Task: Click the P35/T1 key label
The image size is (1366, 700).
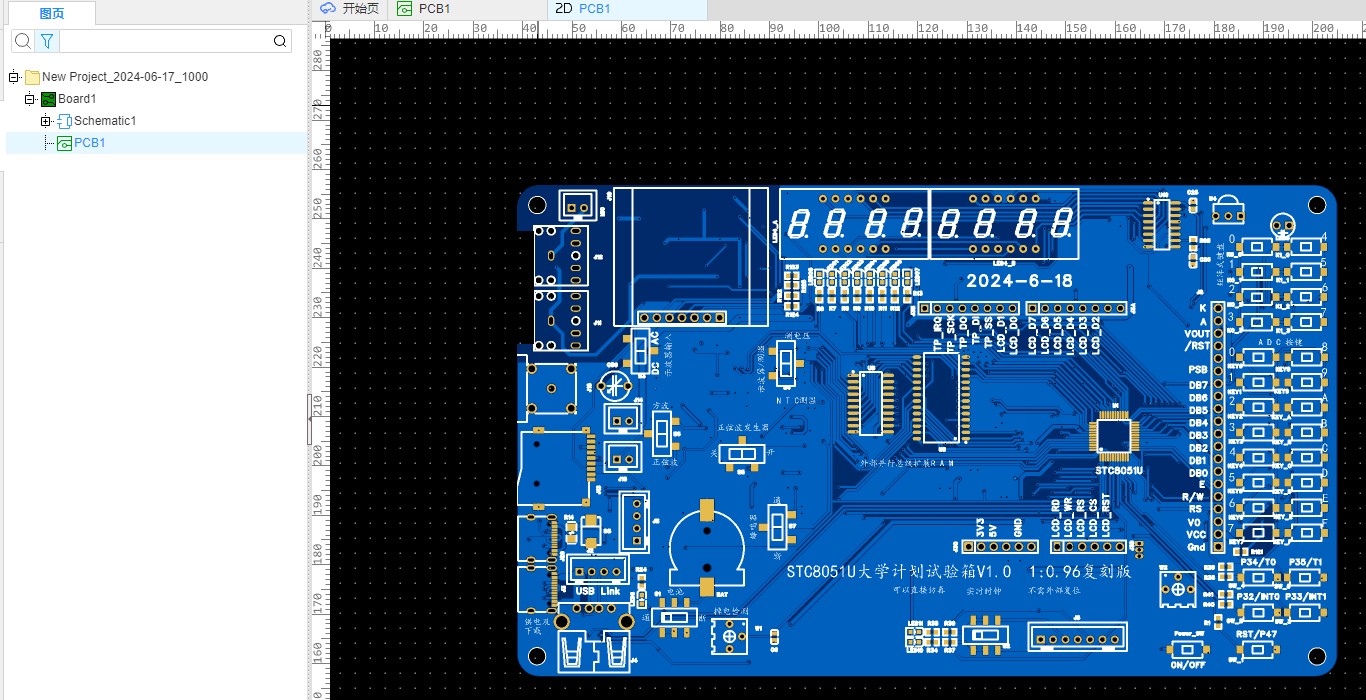Action: (1306, 562)
